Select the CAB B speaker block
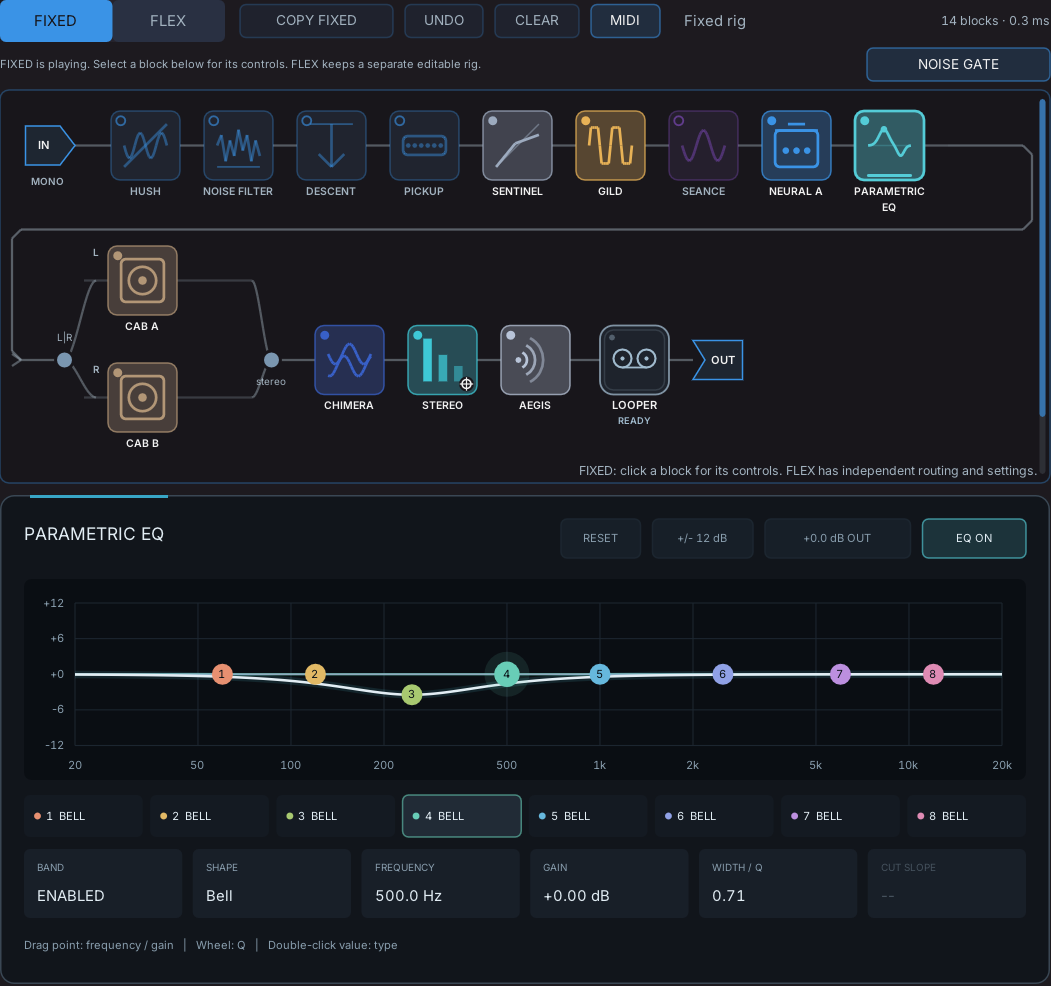 tap(142, 397)
